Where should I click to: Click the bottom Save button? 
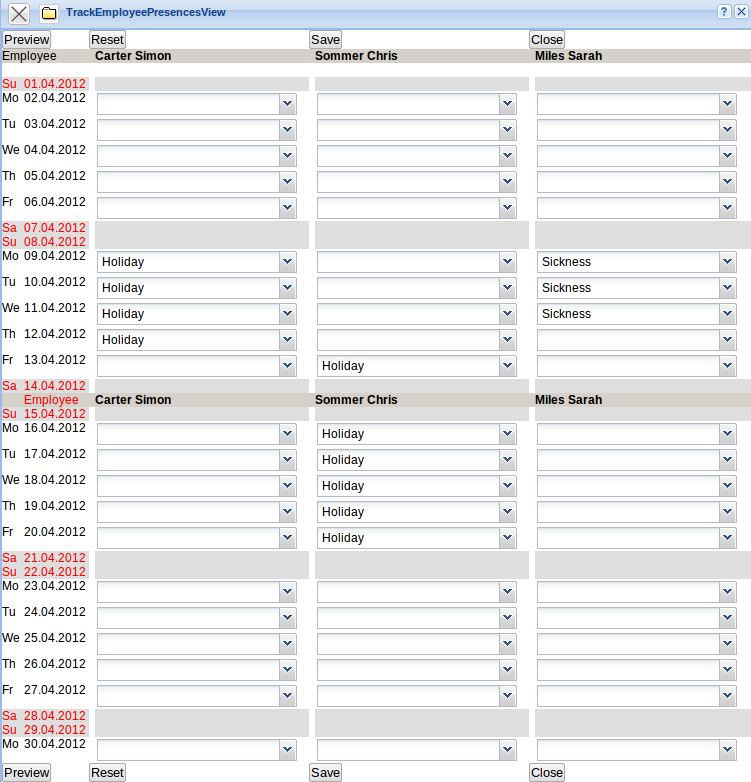[325, 773]
